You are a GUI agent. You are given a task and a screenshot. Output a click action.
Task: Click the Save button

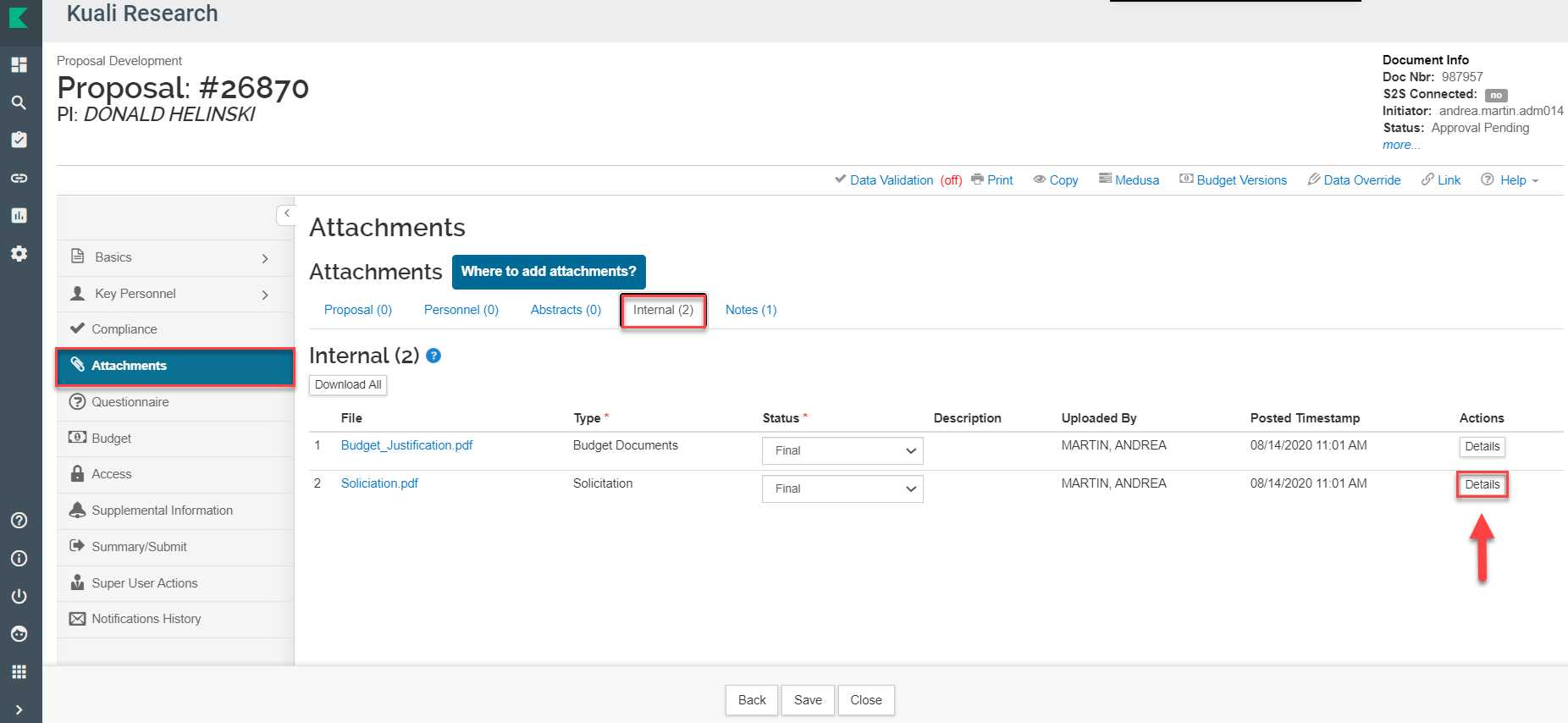[x=808, y=700]
